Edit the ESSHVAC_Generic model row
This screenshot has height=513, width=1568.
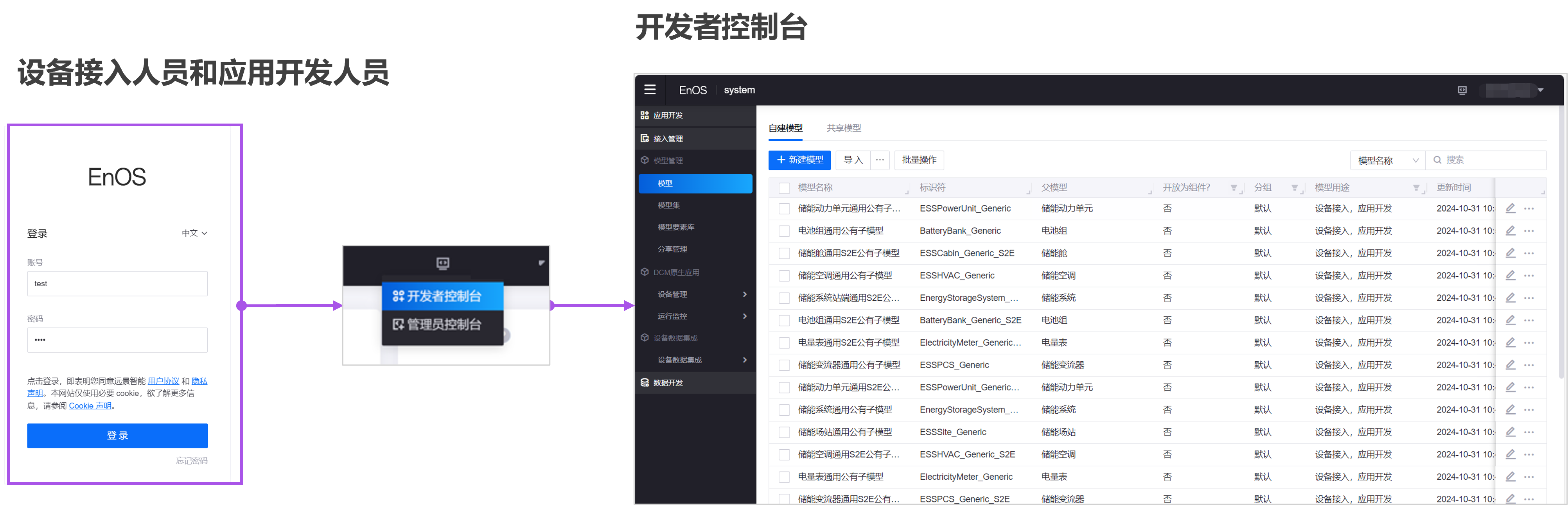pyautogui.click(x=1511, y=276)
